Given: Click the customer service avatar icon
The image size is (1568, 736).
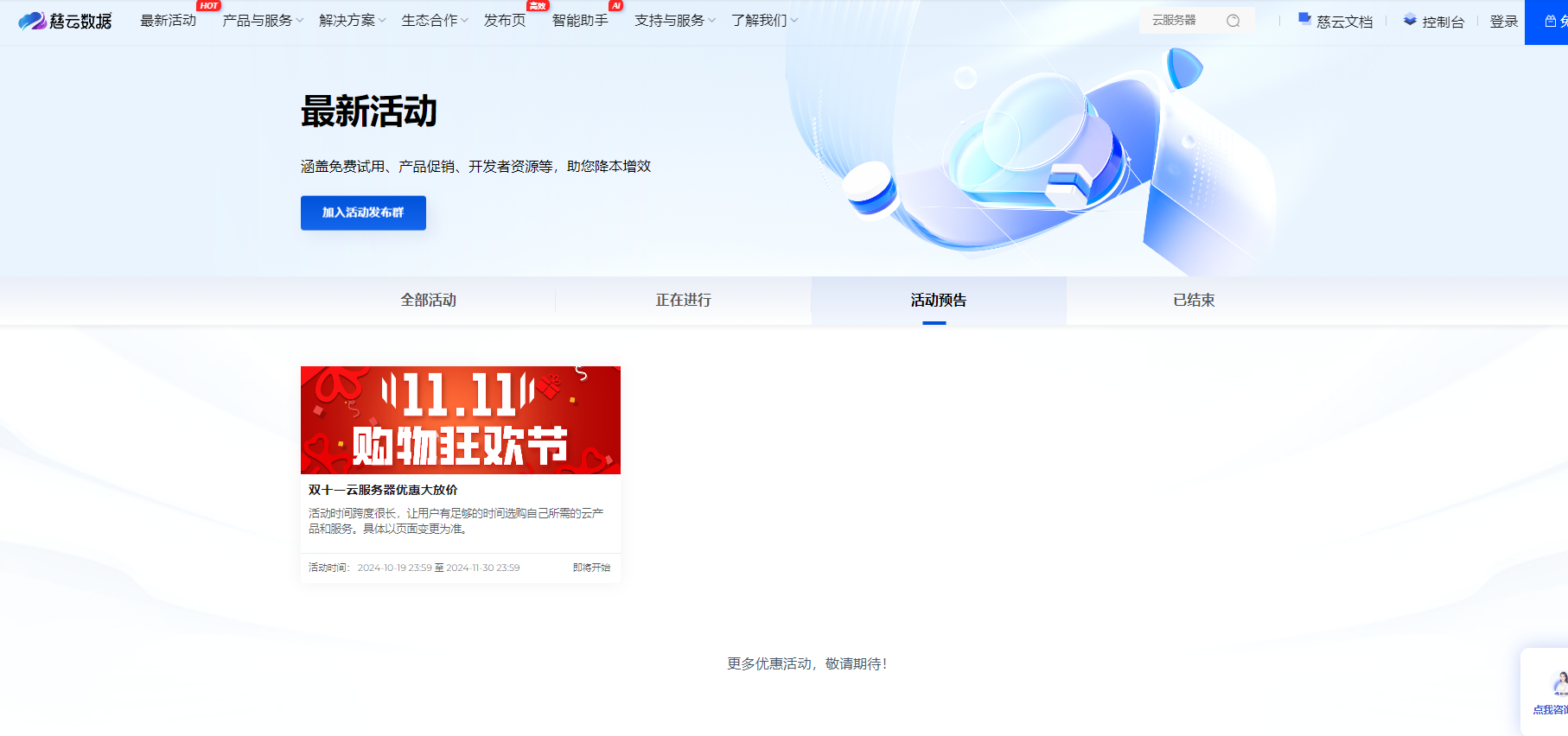Looking at the screenshot, I should (x=1558, y=684).
